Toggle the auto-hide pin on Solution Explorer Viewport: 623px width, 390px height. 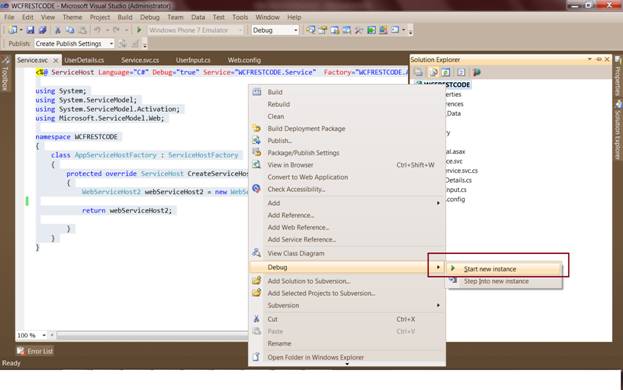tap(599, 60)
